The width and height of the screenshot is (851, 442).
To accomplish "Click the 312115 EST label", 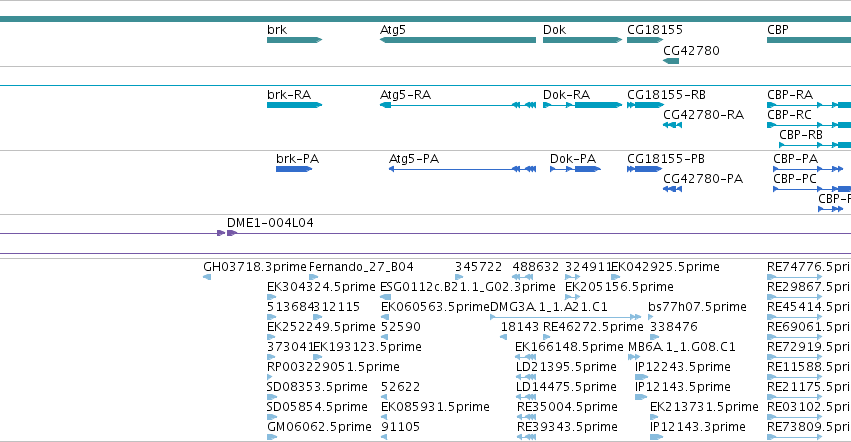I will point(336,307).
